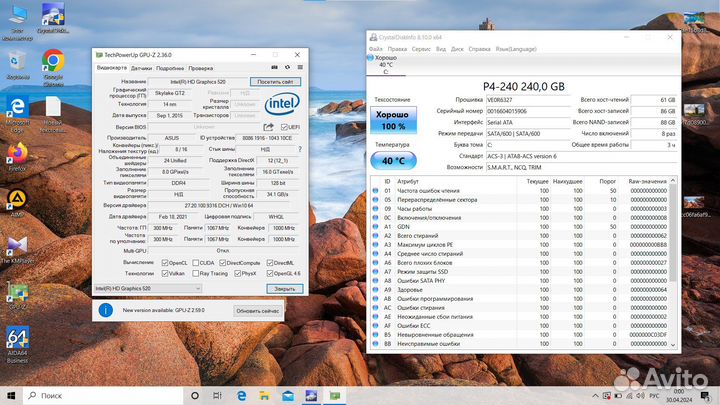Open the new text document desktop file
This screenshot has height=405, width=720.
coord(53,114)
